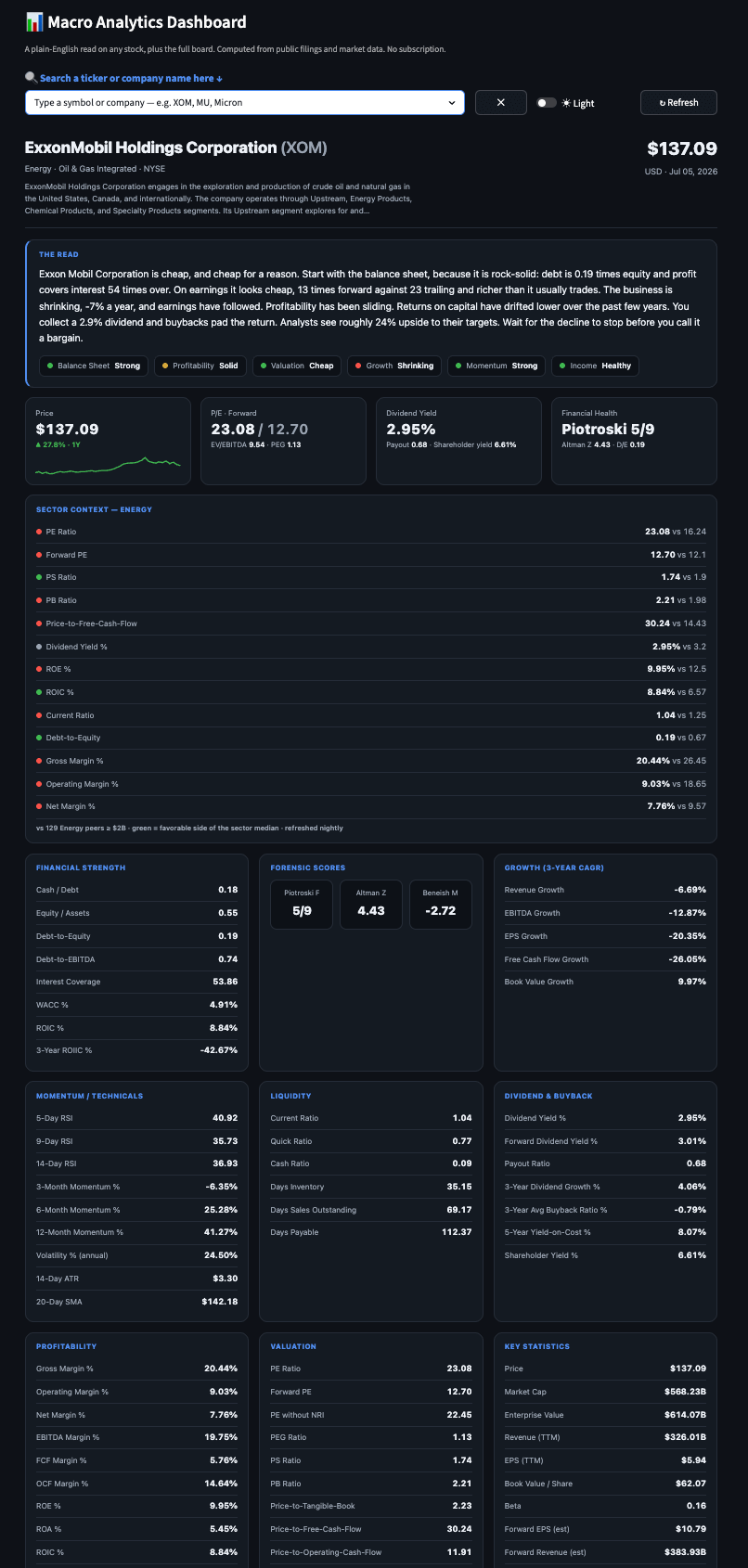The height and width of the screenshot is (1568, 748).
Task: Select the Balance Sheet Strong chip
Action: pyautogui.click(x=94, y=366)
